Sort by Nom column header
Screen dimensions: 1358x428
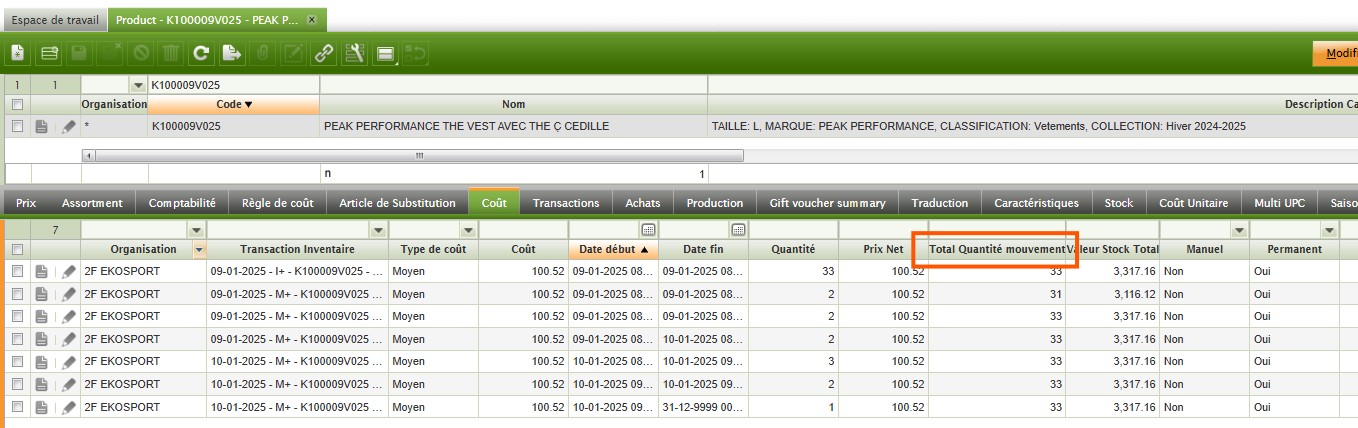point(513,104)
